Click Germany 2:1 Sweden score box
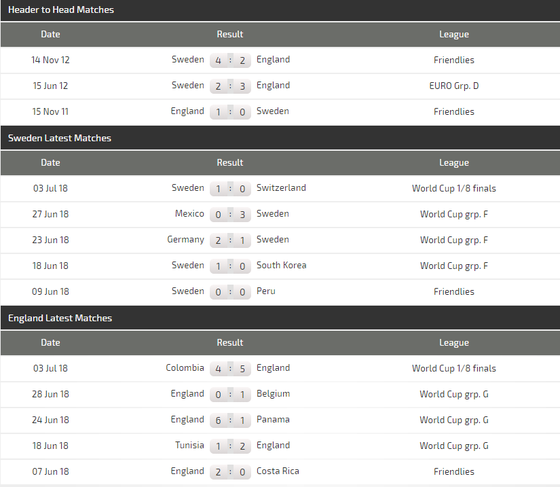560x487 pixels. 230,240
